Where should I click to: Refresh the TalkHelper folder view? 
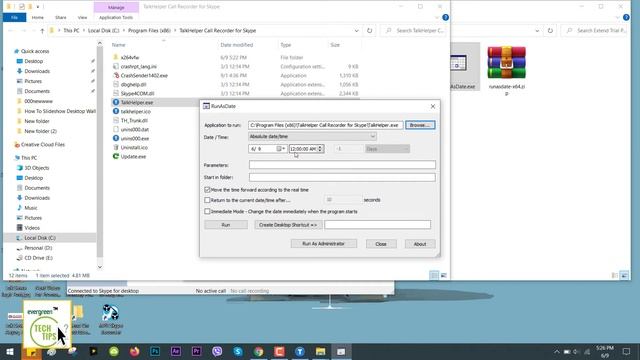pyautogui.click(x=369, y=31)
